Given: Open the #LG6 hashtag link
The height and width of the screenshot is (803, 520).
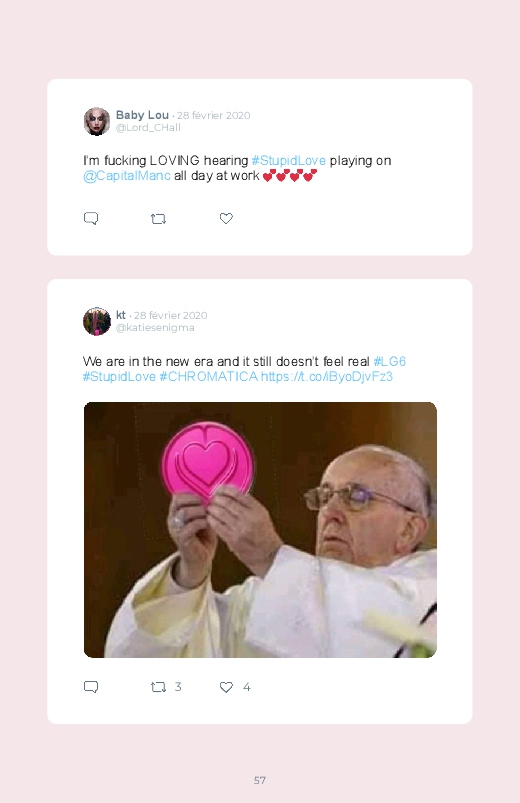Looking at the screenshot, I should 389,362.
